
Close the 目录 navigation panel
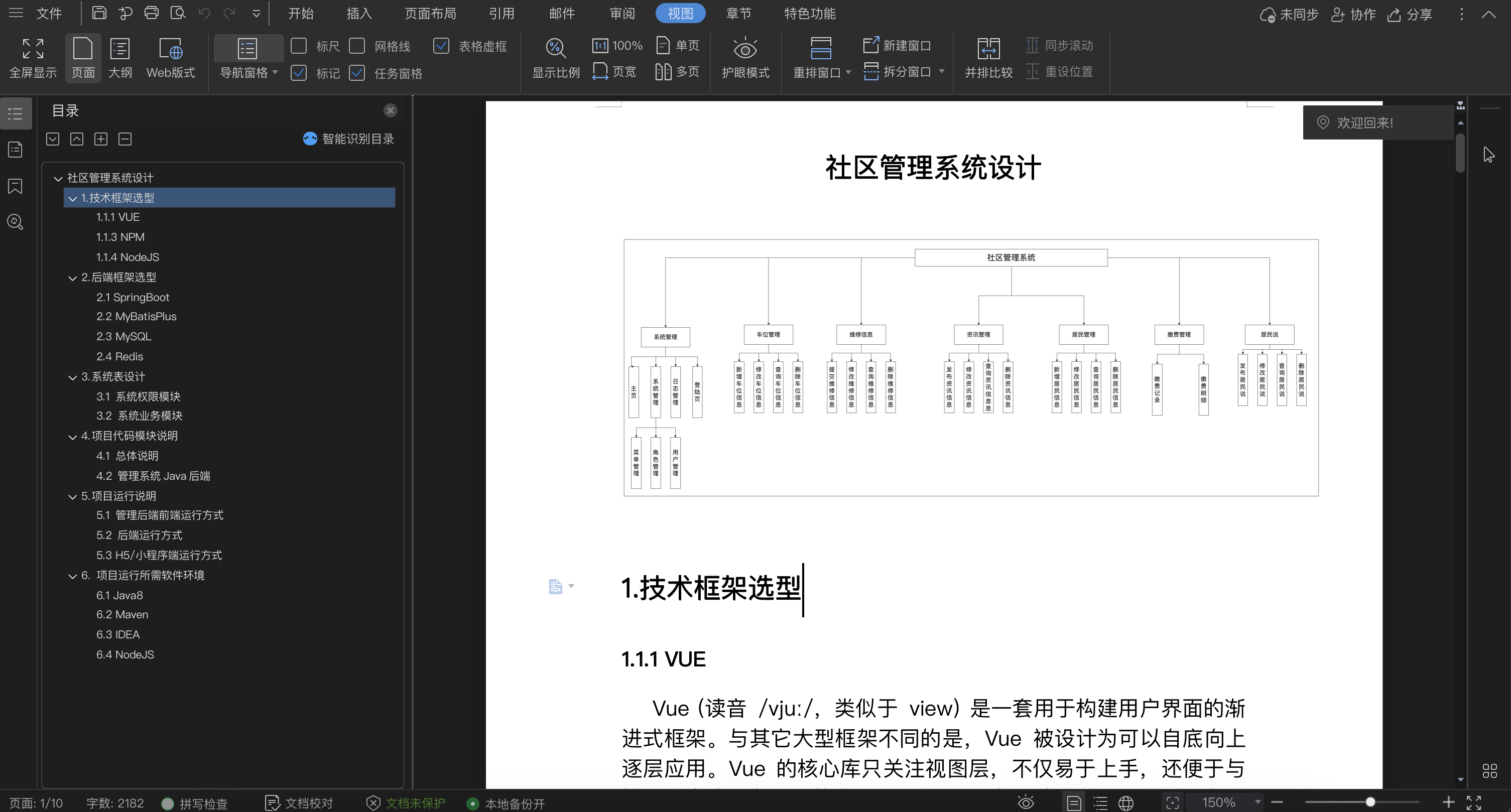point(390,110)
